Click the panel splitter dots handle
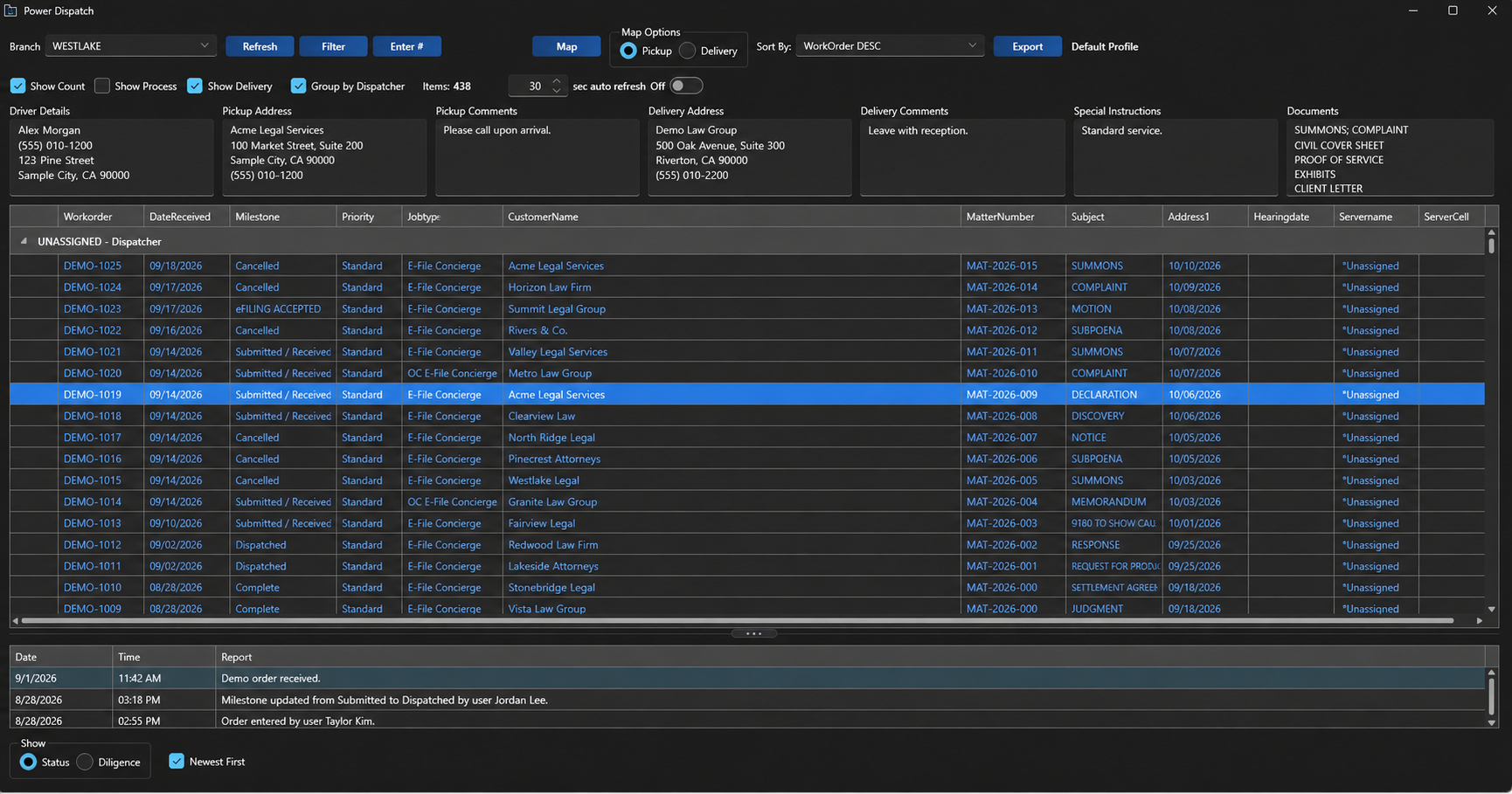Viewport: 1512px width, 794px height. (753, 633)
